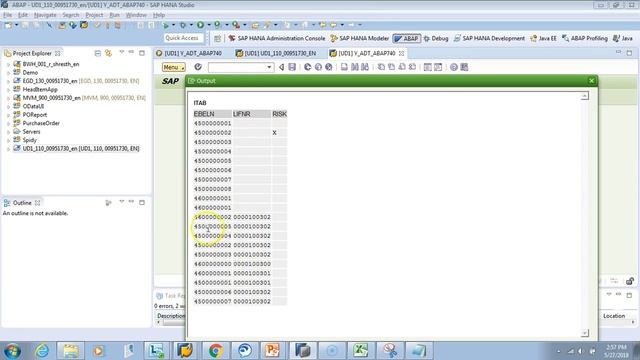Click the SAP GUI Find Next icon

365,67
